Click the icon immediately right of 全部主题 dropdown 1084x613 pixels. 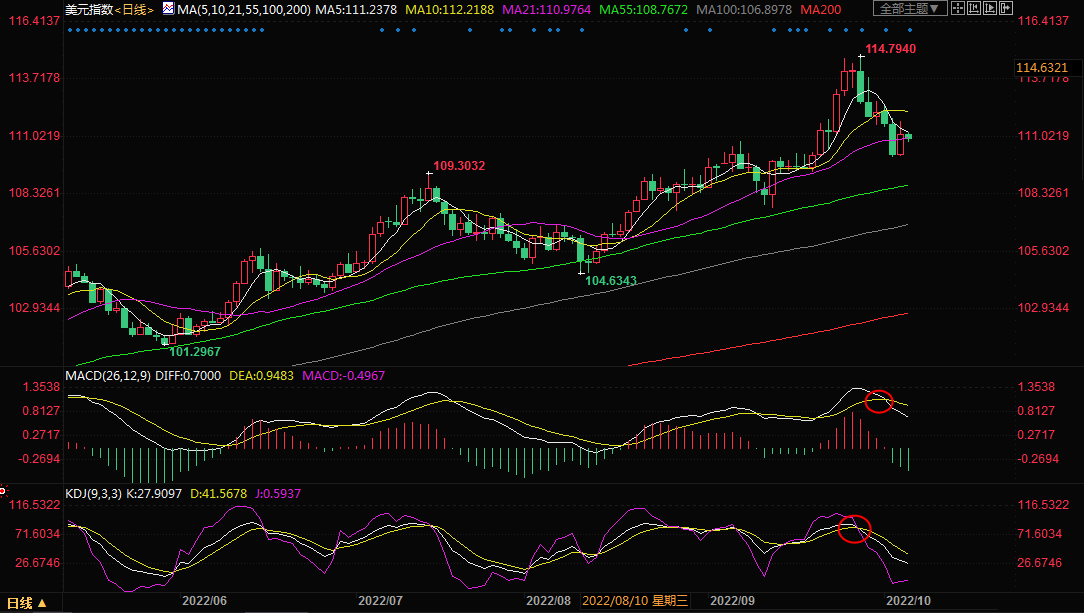click(959, 9)
